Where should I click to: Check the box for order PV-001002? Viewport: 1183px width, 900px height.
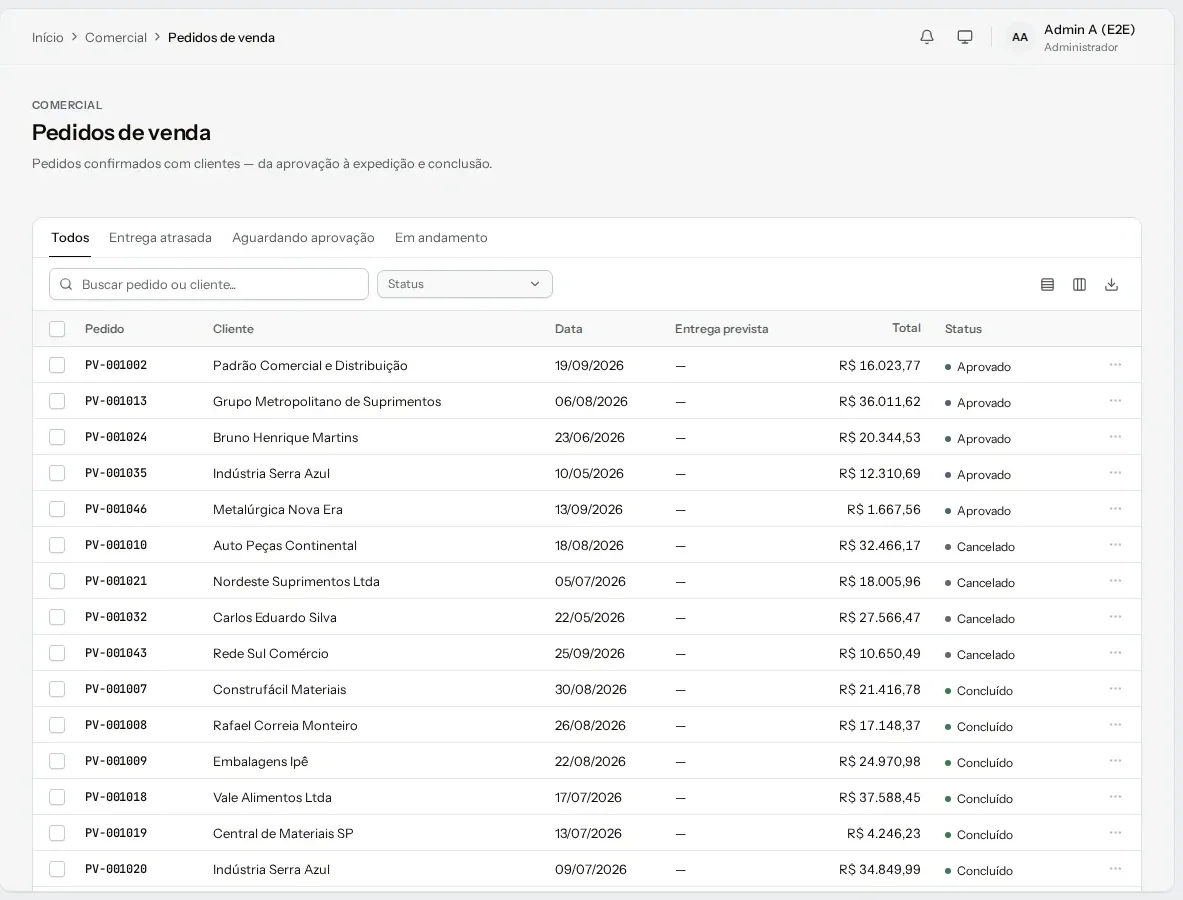[x=57, y=365]
